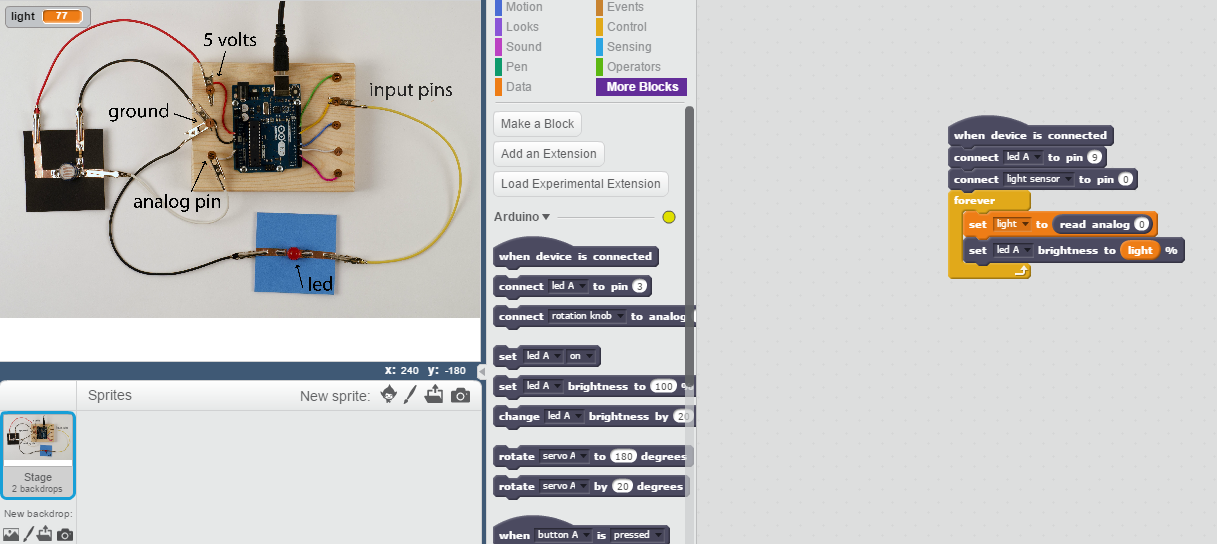The height and width of the screenshot is (544, 1217).
Task: Open the Sensing blocks category
Action: 629,47
